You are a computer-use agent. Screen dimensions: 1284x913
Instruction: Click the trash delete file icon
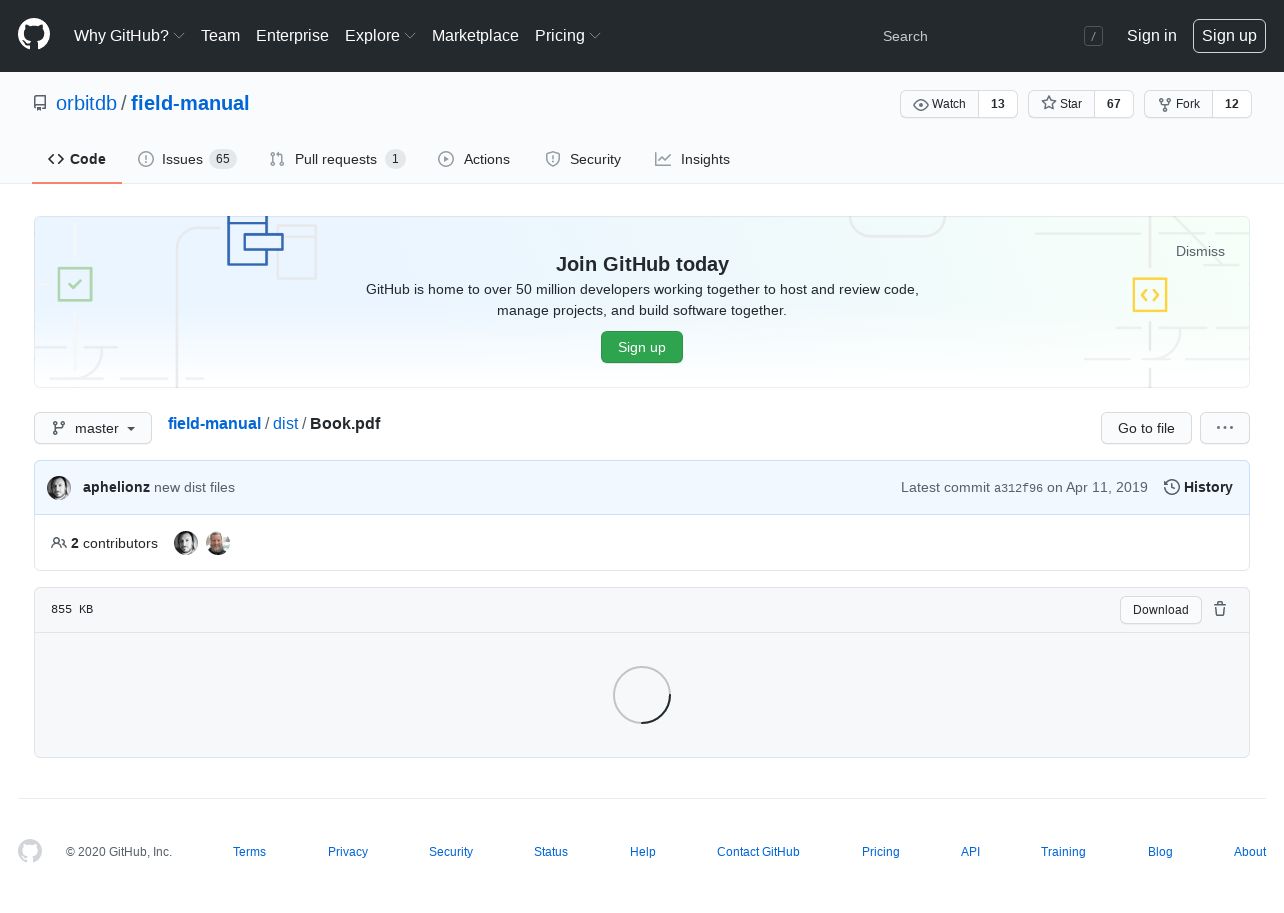[x=1220, y=609]
